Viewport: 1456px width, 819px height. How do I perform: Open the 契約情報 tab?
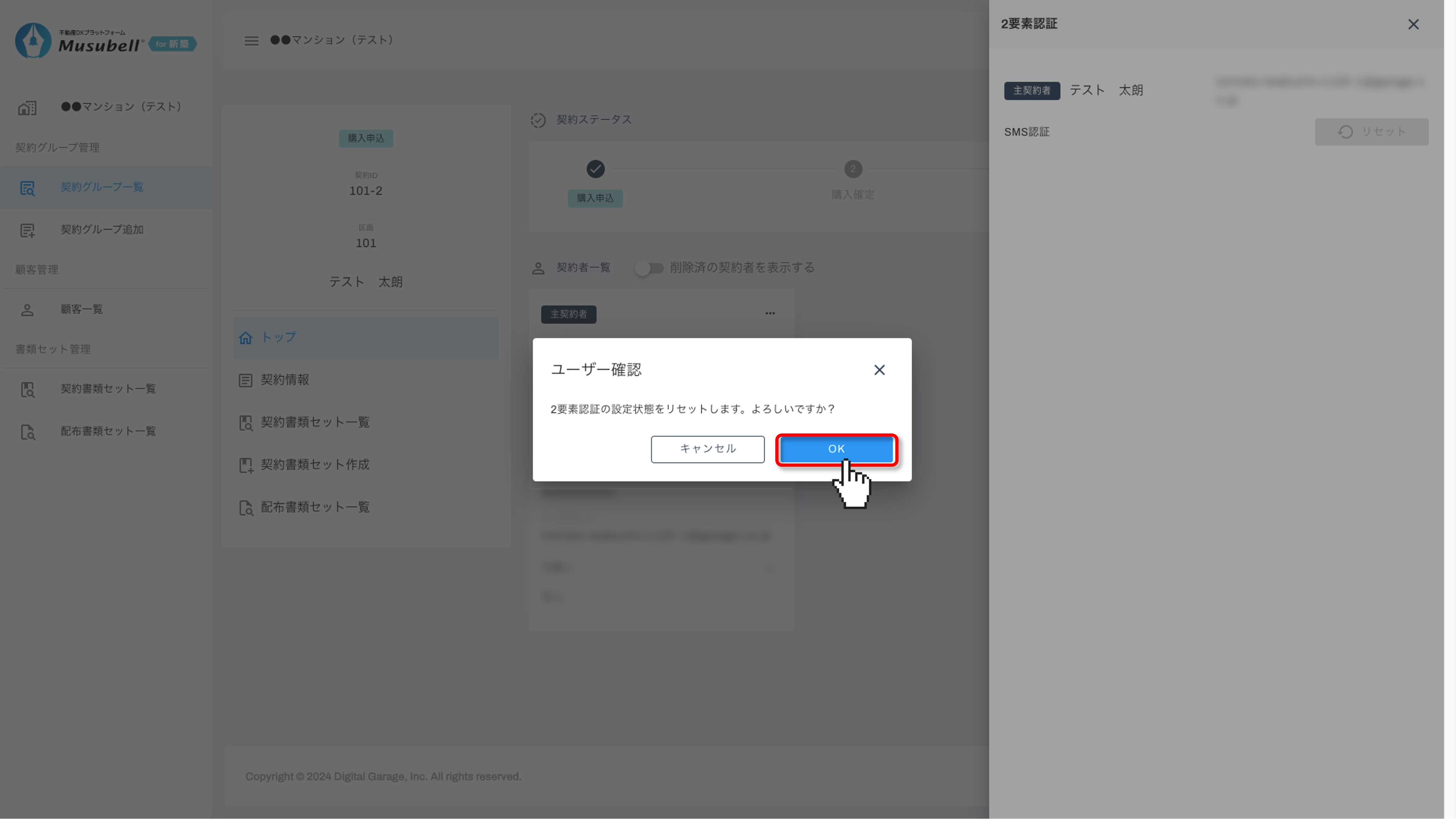284,380
